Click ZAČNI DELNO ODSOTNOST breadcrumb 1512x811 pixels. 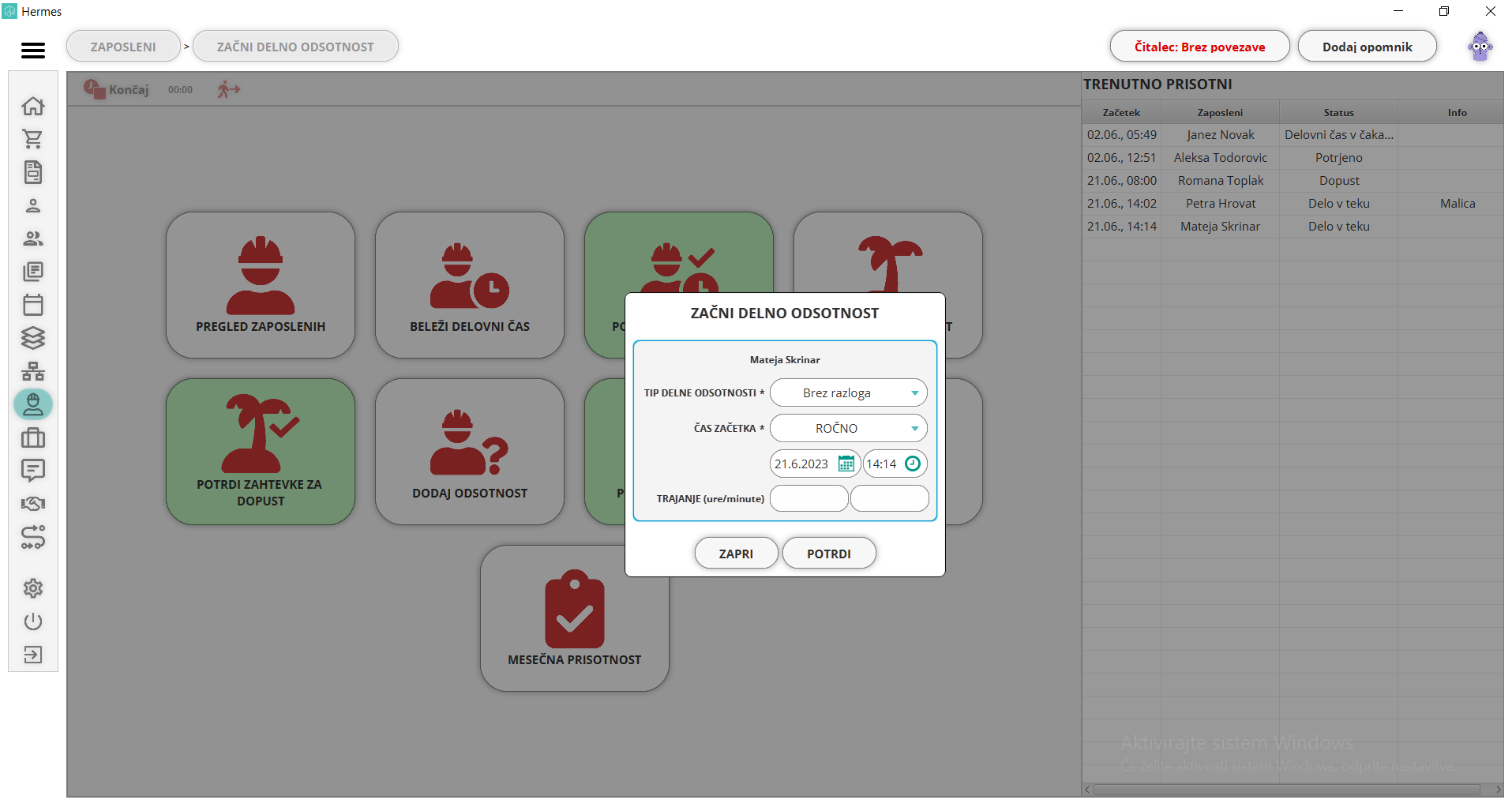(x=295, y=47)
